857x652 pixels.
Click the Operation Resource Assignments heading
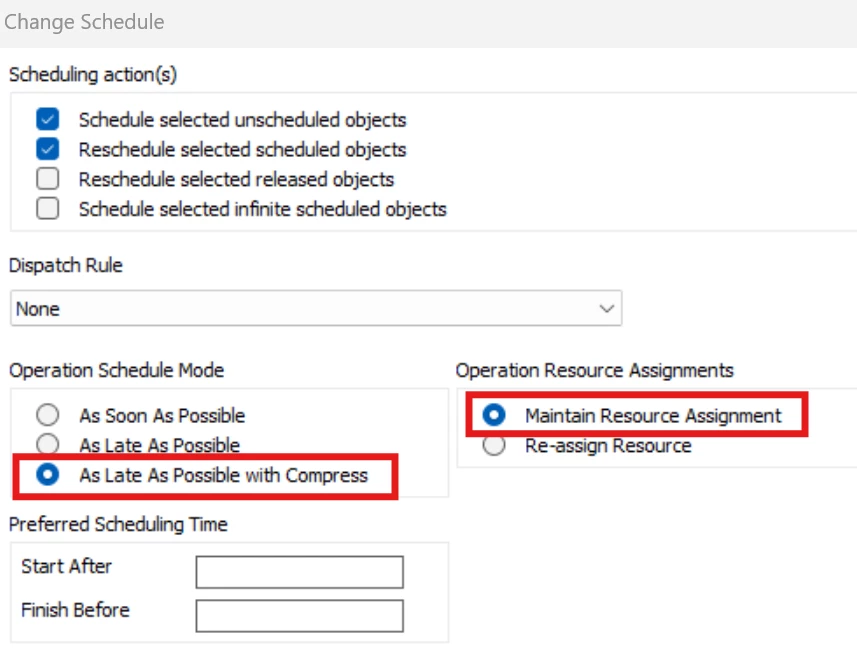click(x=594, y=370)
